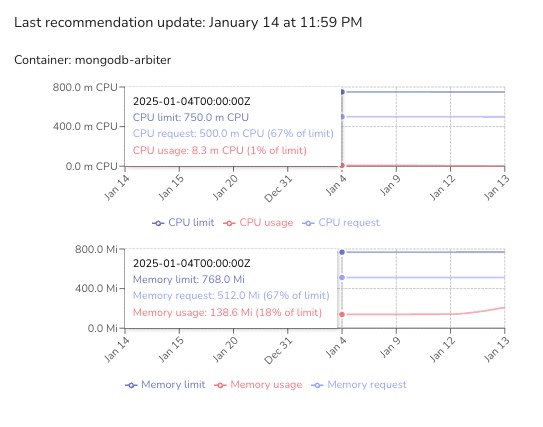
Task: Toggle Memory limit series in legend
Action: (165, 385)
